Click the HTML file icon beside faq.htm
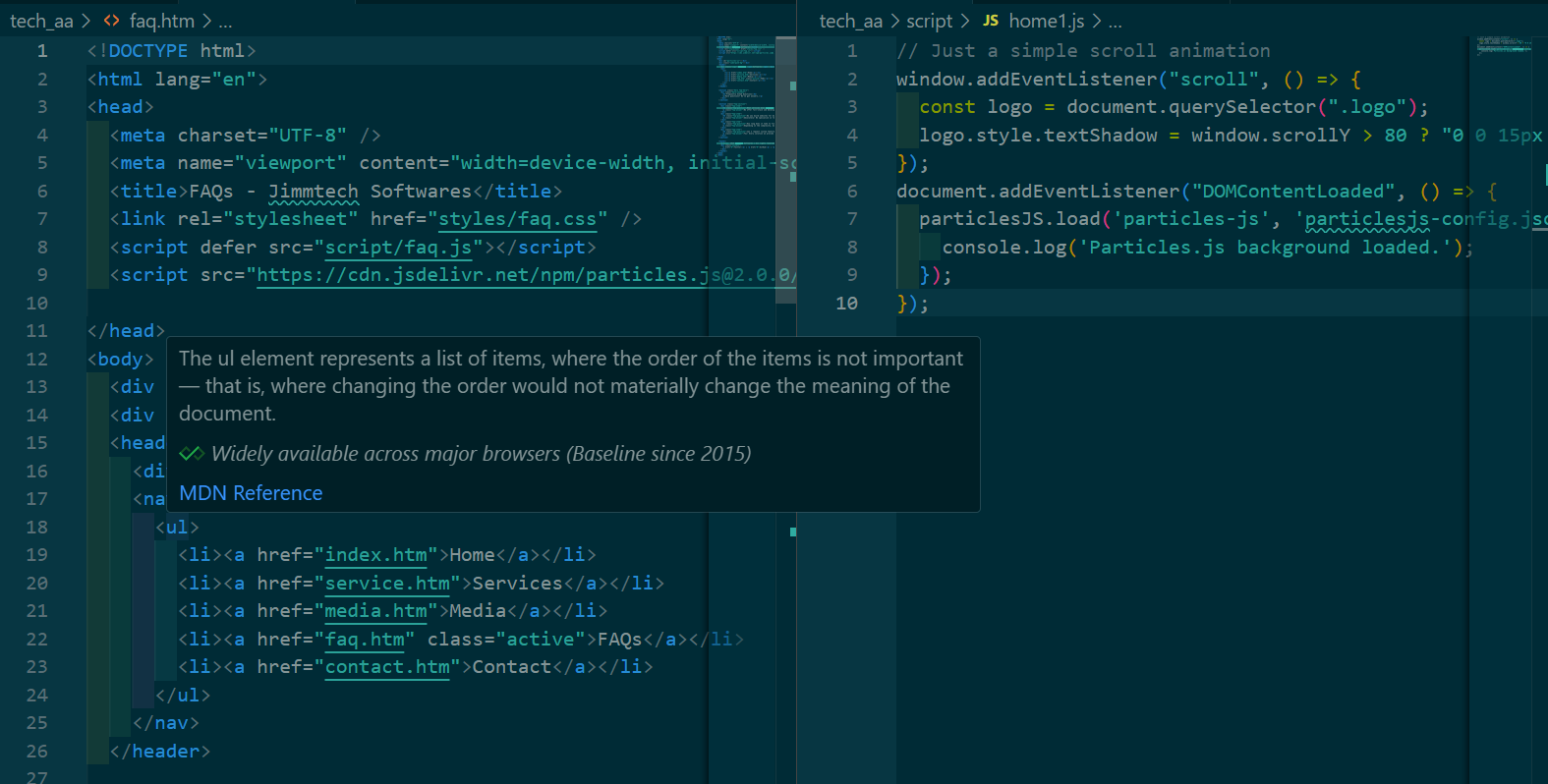 tap(111, 21)
